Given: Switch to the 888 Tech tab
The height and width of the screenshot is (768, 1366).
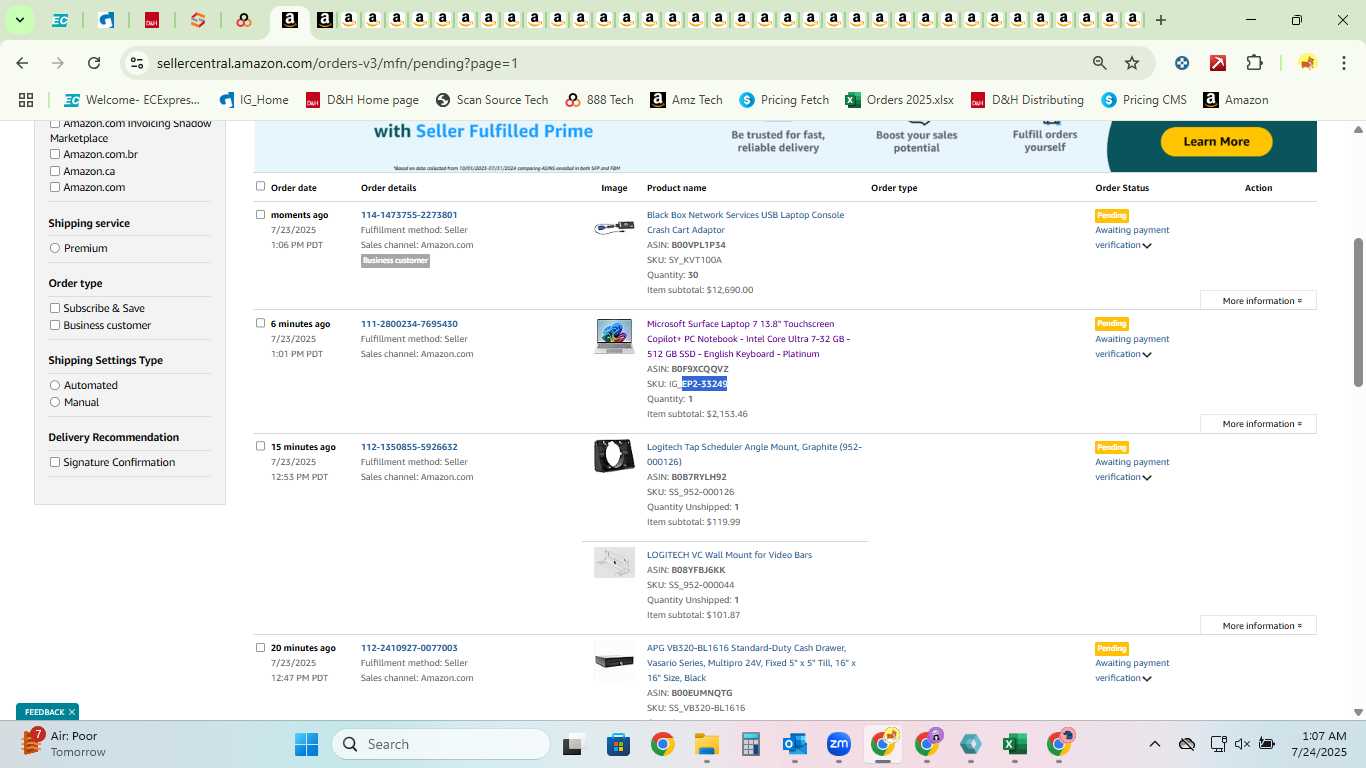Looking at the screenshot, I should tap(244, 20).
